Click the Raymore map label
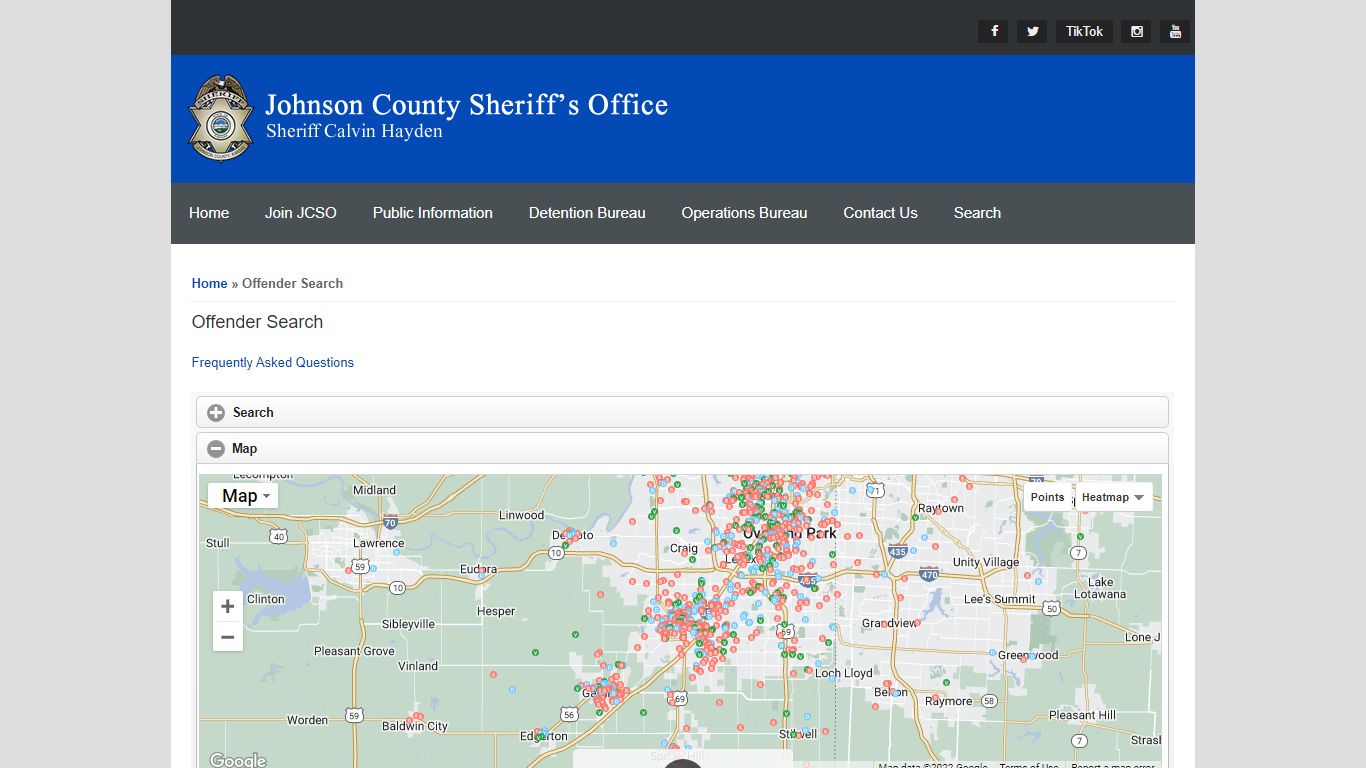 [x=948, y=701]
